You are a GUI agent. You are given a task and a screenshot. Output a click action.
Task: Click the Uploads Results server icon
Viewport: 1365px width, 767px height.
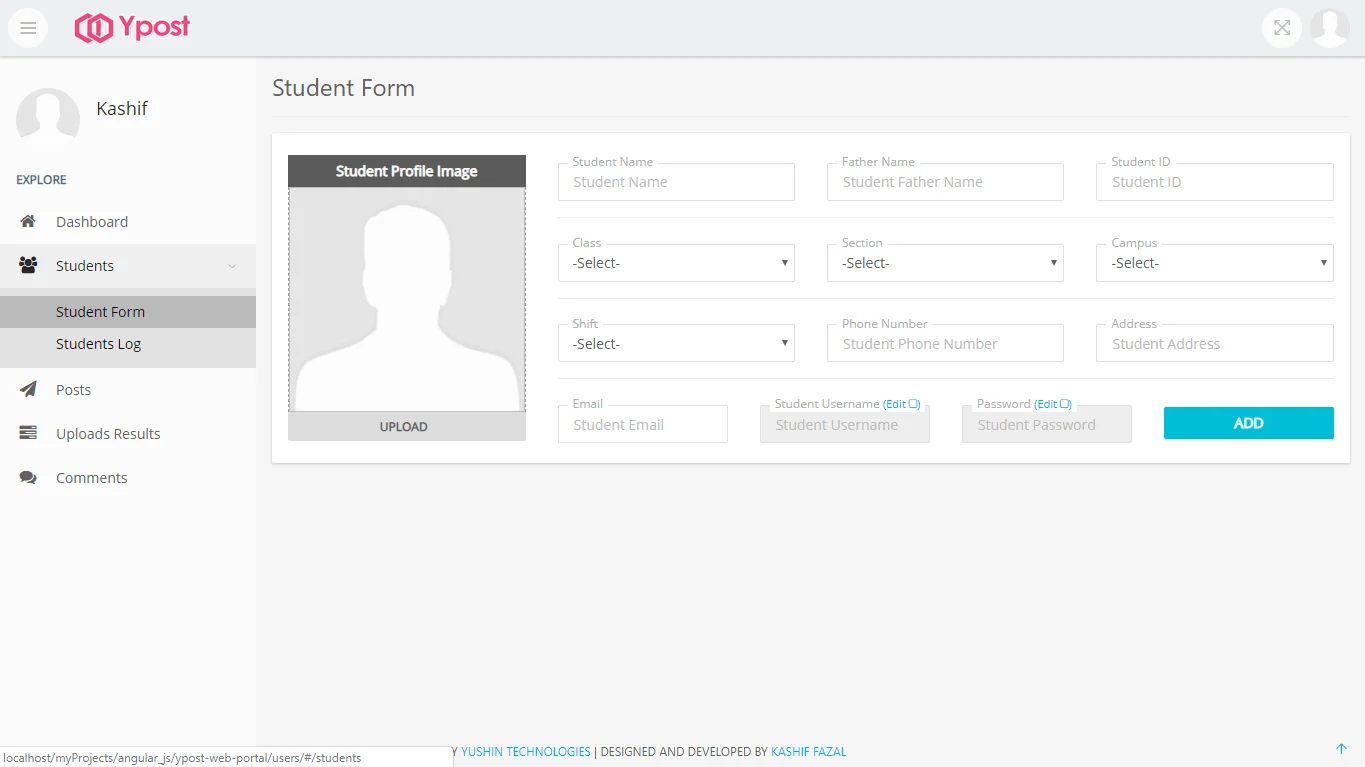(28, 434)
